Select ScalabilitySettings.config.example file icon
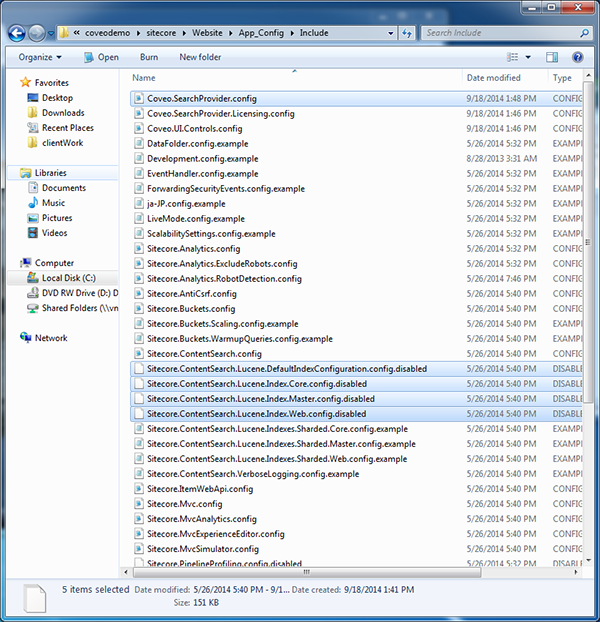This screenshot has height=622, width=600. (x=138, y=234)
